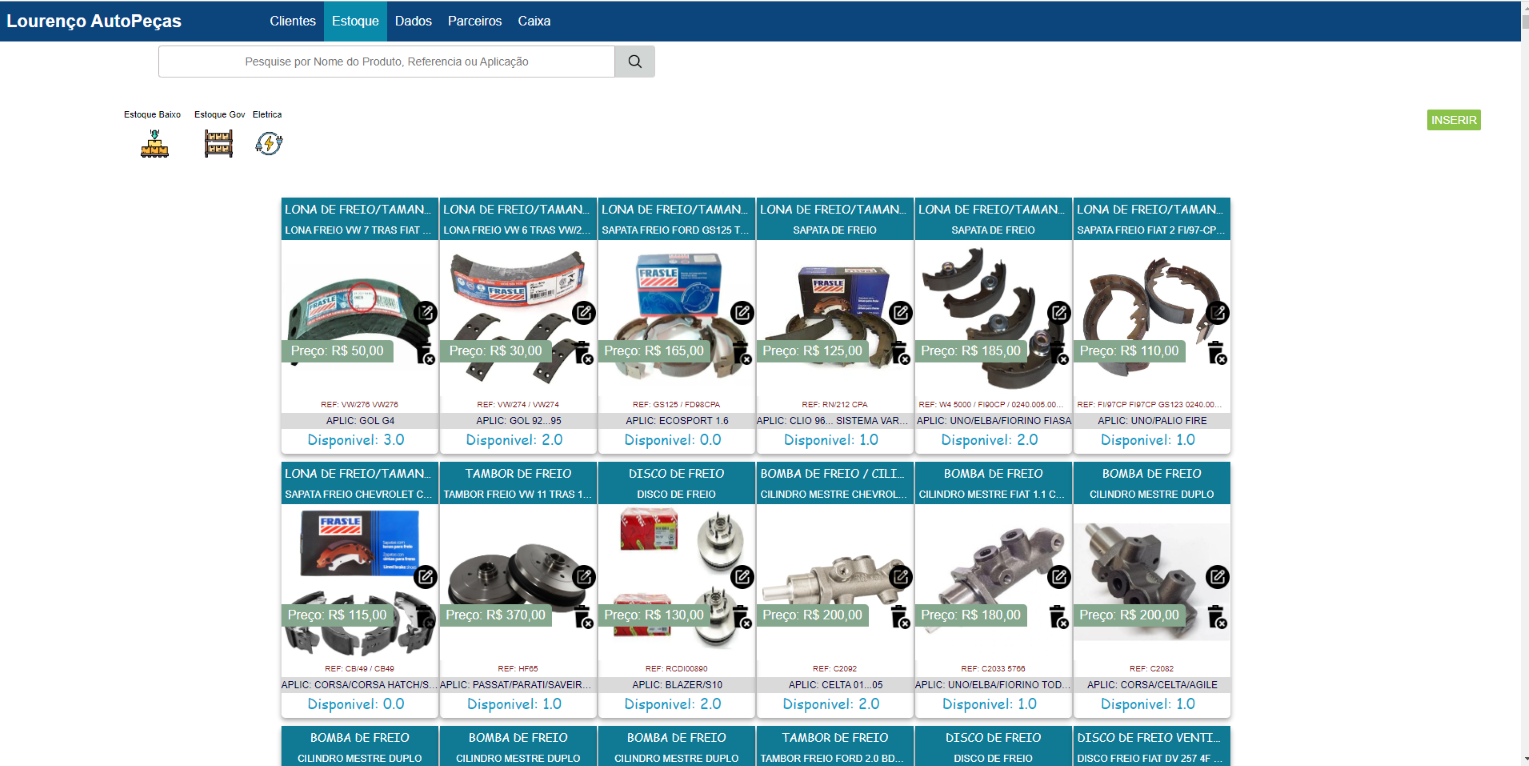Image resolution: width=1529 pixels, height=766 pixels.
Task: Select the Estoque tab
Action: pyautogui.click(x=355, y=21)
